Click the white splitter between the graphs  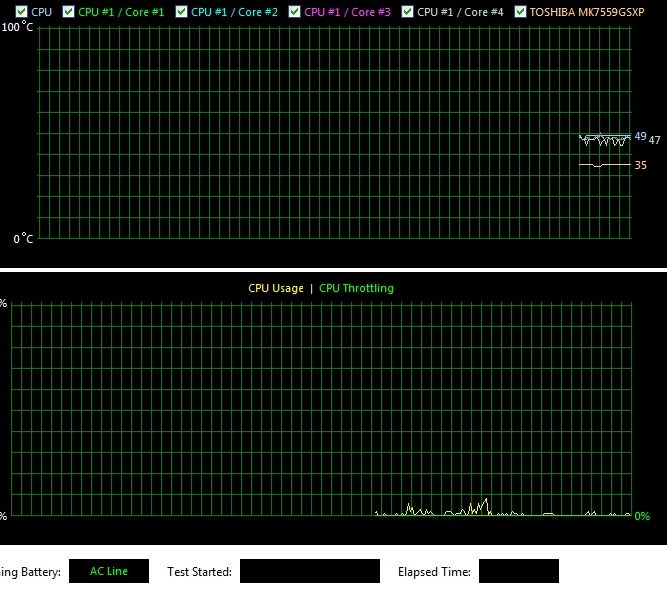click(x=334, y=270)
